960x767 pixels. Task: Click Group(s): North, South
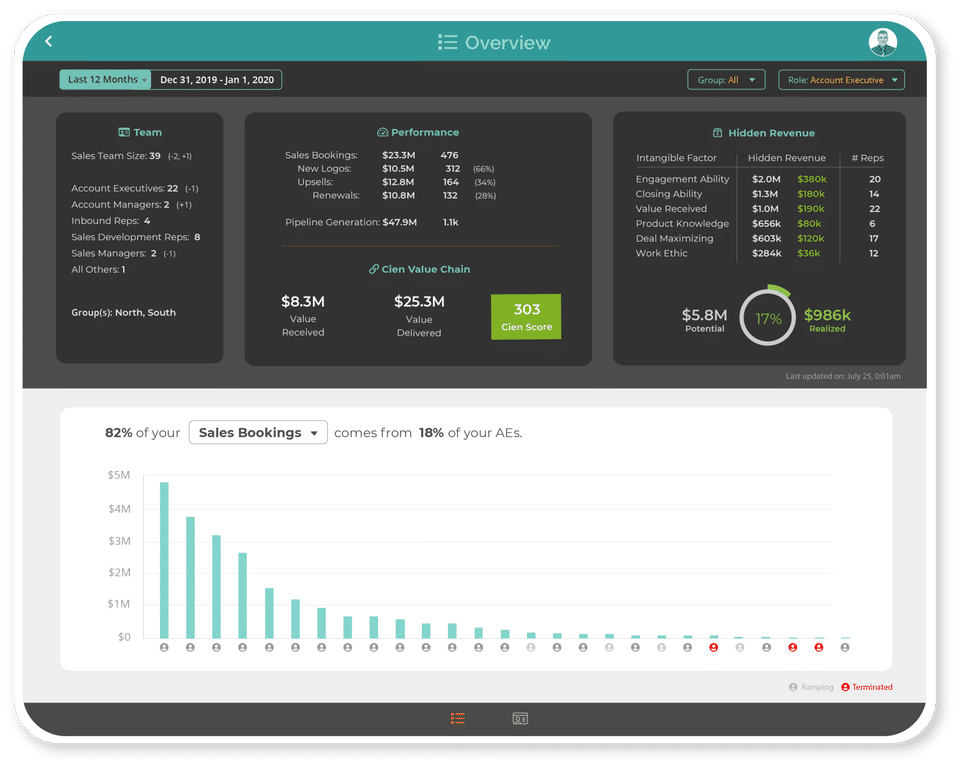click(x=124, y=312)
